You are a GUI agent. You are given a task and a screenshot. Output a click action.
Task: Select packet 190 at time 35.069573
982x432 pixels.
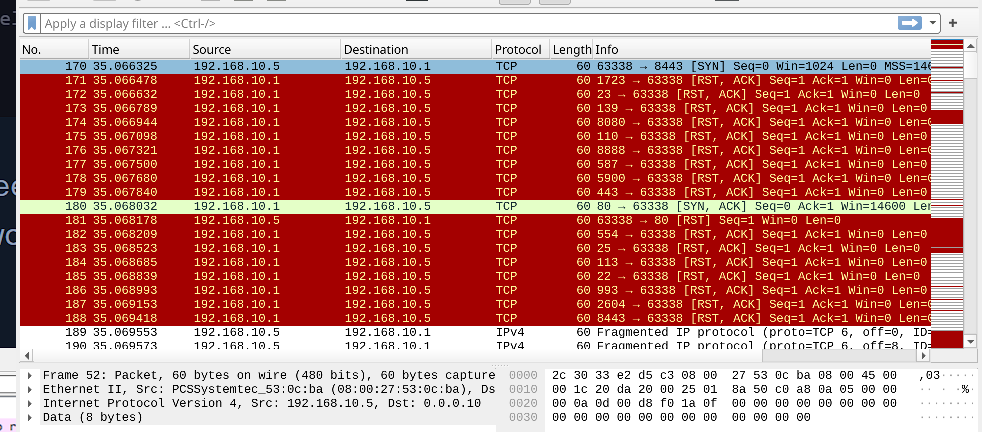click(475, 345)
